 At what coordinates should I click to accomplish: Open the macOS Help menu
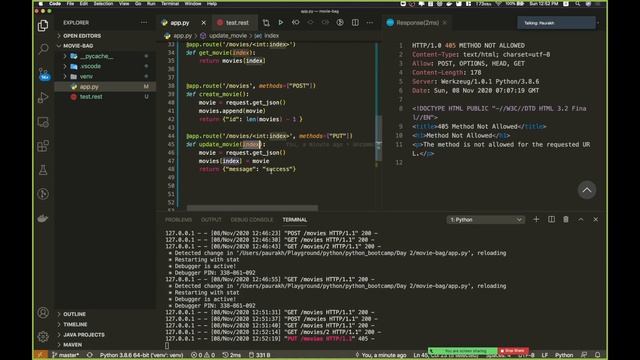[212, 3]
